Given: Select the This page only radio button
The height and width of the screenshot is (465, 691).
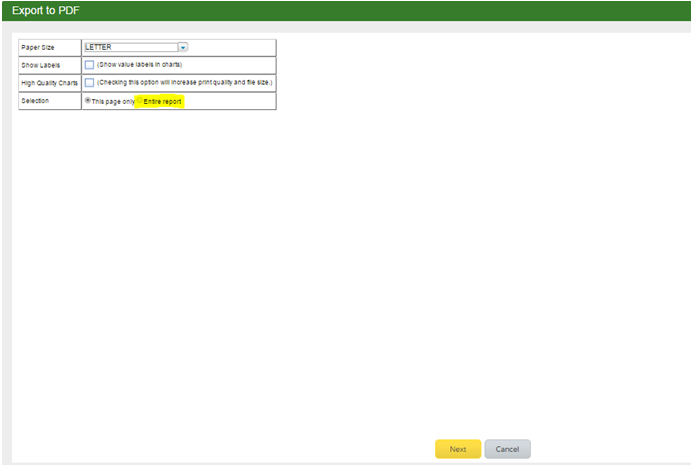Looking at the screenshot, I should tap(88, 100).
